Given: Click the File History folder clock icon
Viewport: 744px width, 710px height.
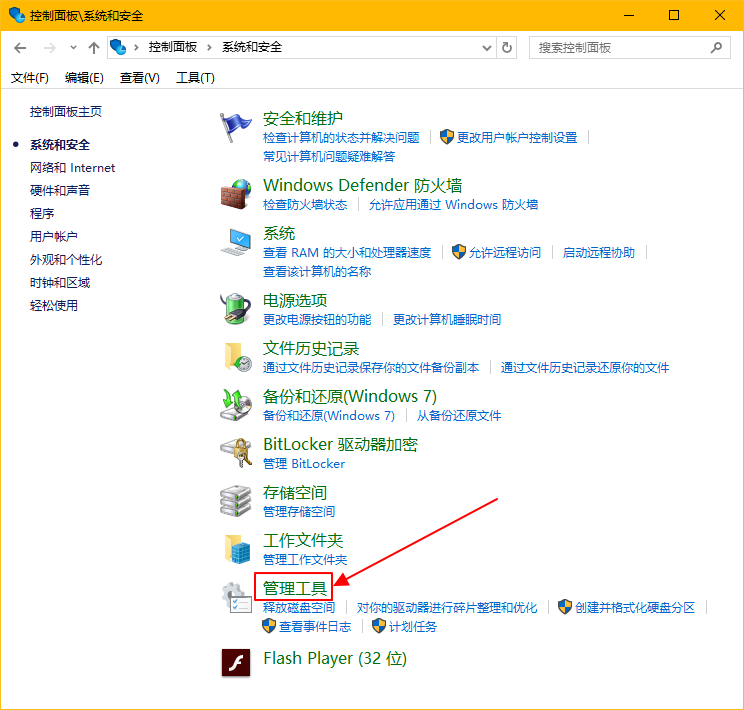Looking at the screenshot, I should pyautogui.click(x=237, y=357).
